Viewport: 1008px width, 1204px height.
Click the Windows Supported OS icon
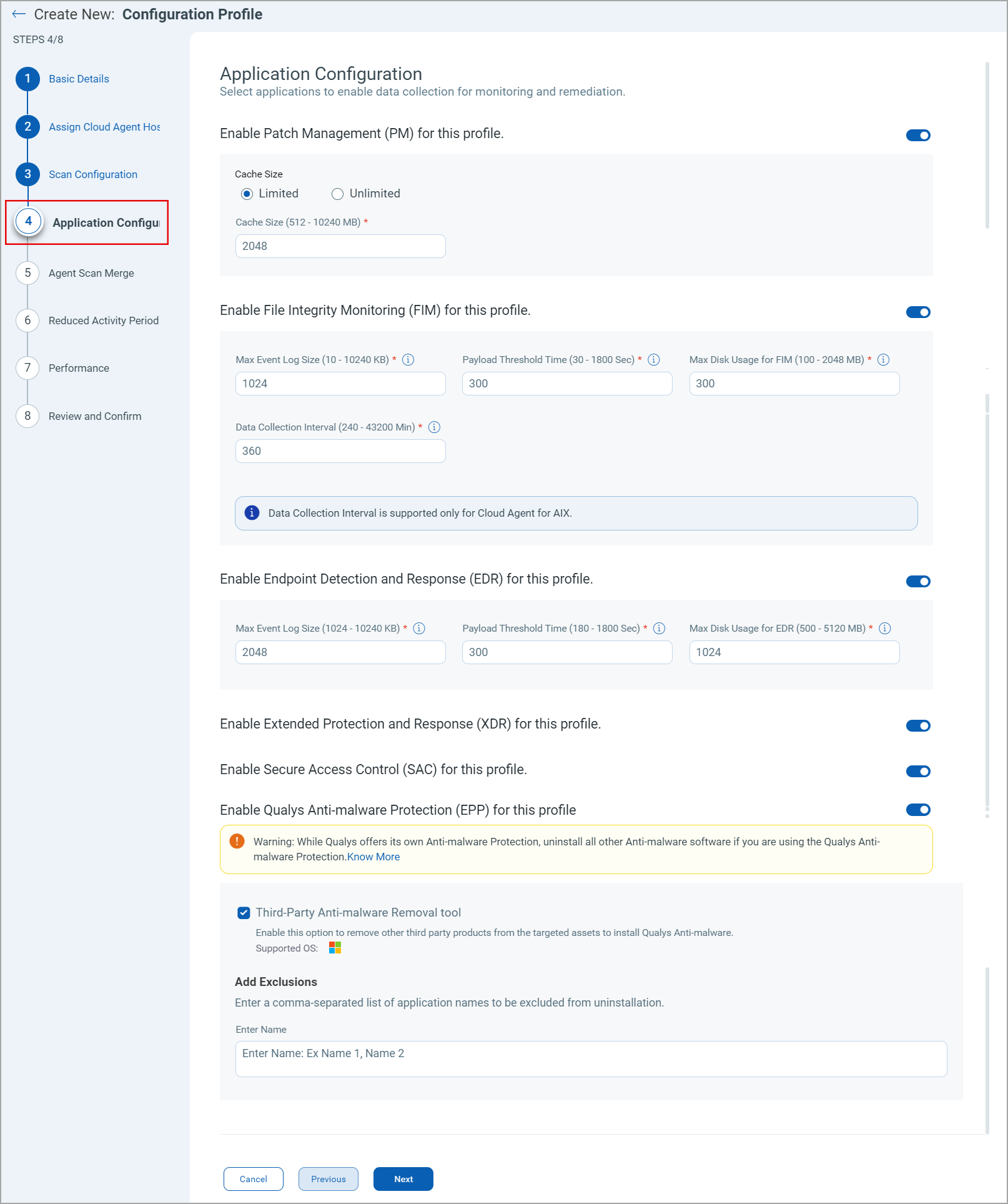tap(334, 948)
